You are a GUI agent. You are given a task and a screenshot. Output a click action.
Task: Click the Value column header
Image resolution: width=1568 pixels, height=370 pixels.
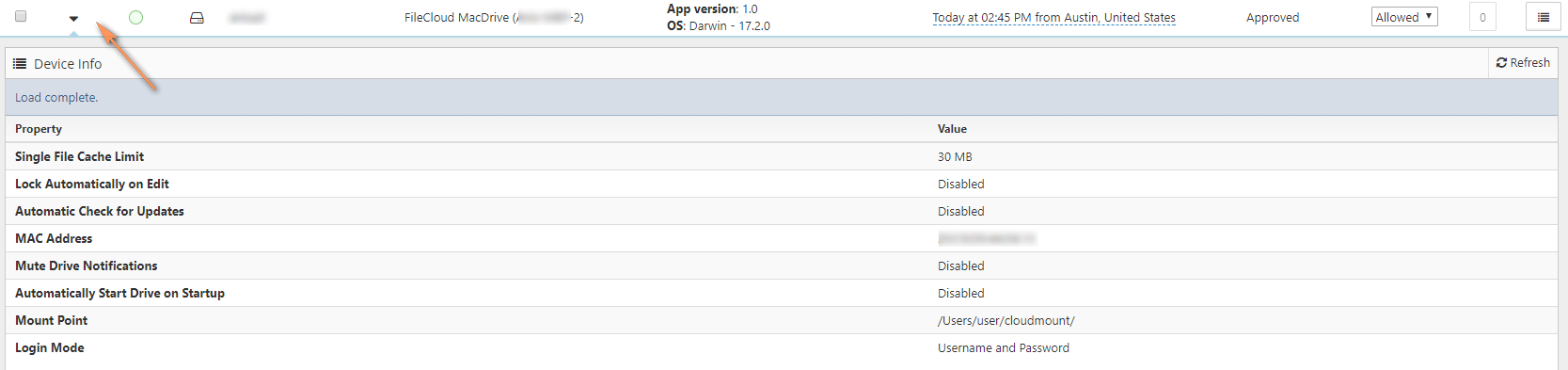click(952, 129)
